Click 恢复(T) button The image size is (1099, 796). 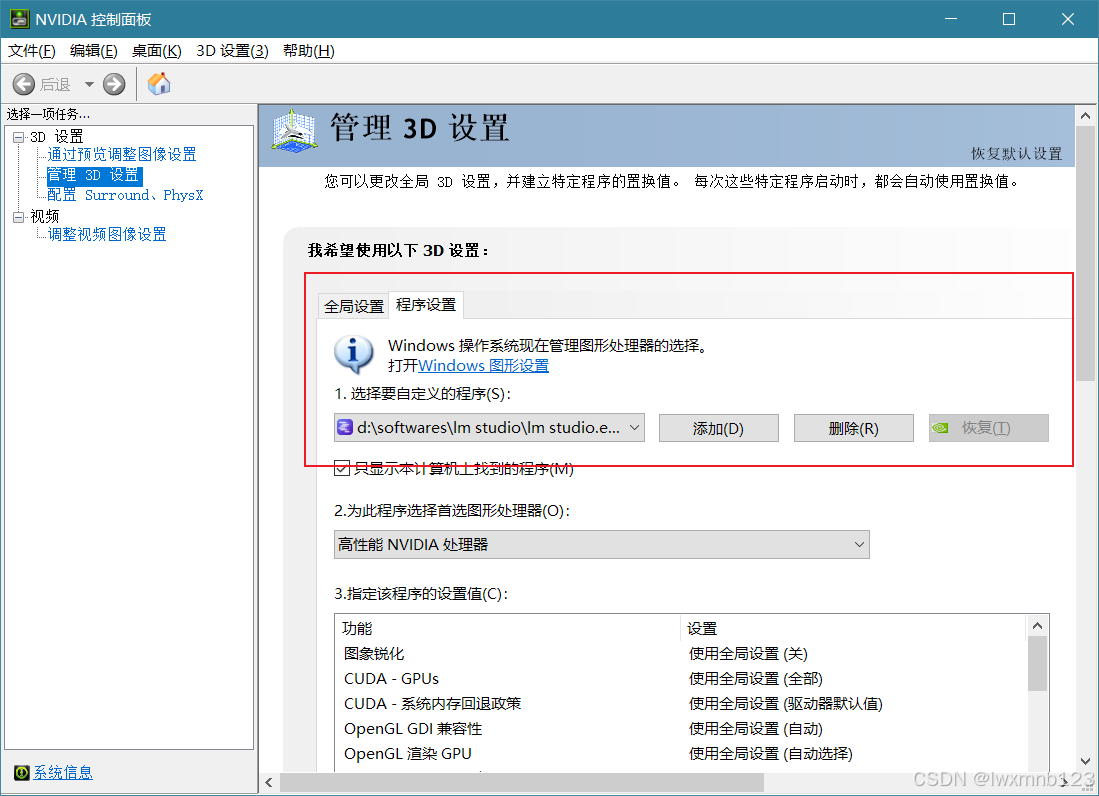988,428
